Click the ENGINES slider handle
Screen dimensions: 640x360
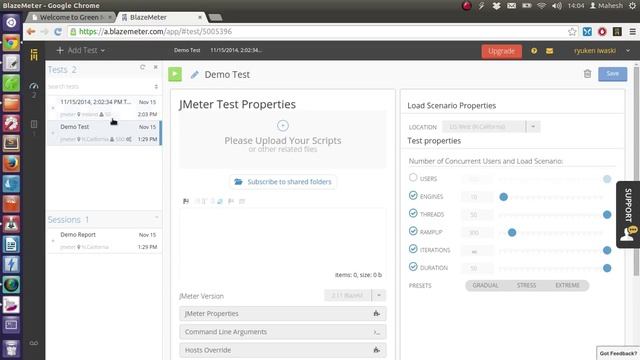pyautogui.click(x=503, y=197)
